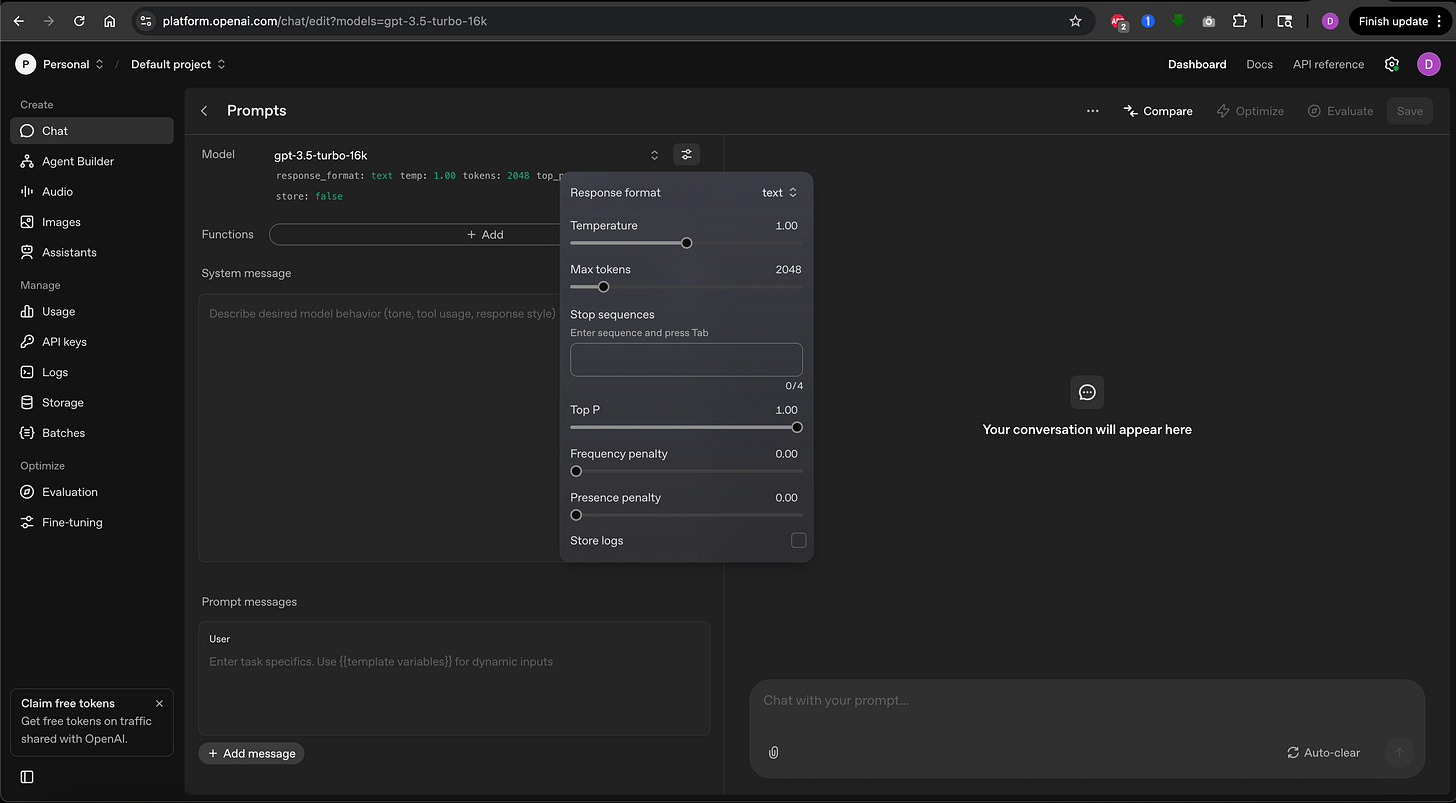The image size is (1456, 803).
Task: Open the Chat page in sidebar
Action: click(92, 131)
